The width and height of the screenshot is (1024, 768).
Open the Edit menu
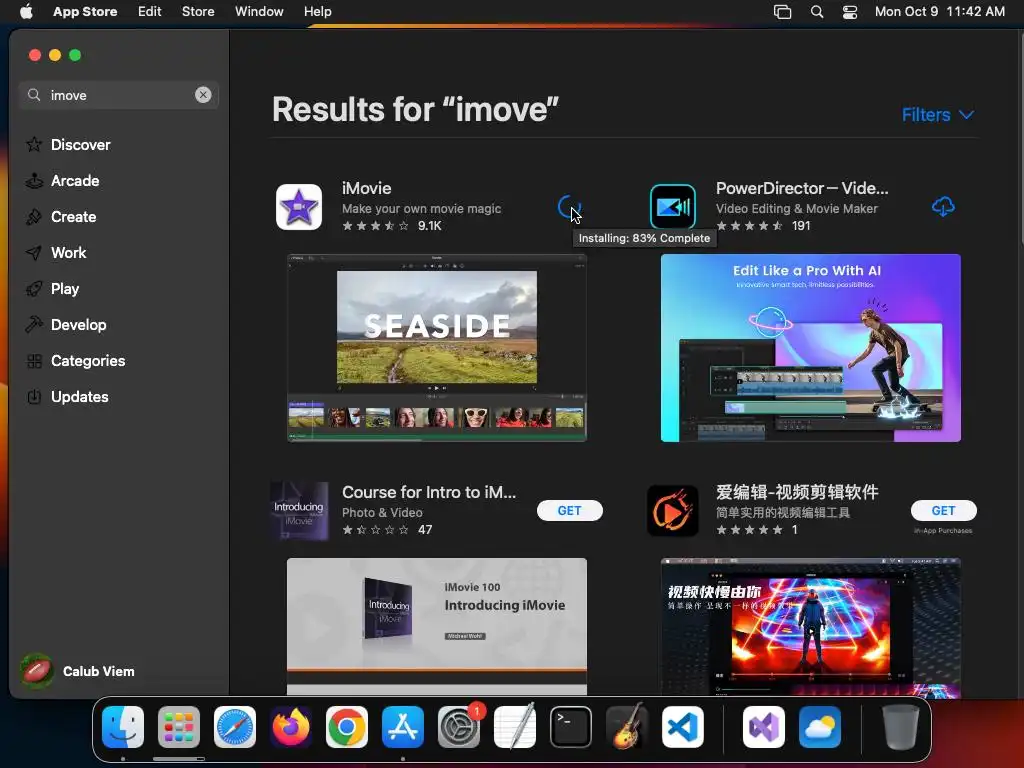(x=150, y=11)
